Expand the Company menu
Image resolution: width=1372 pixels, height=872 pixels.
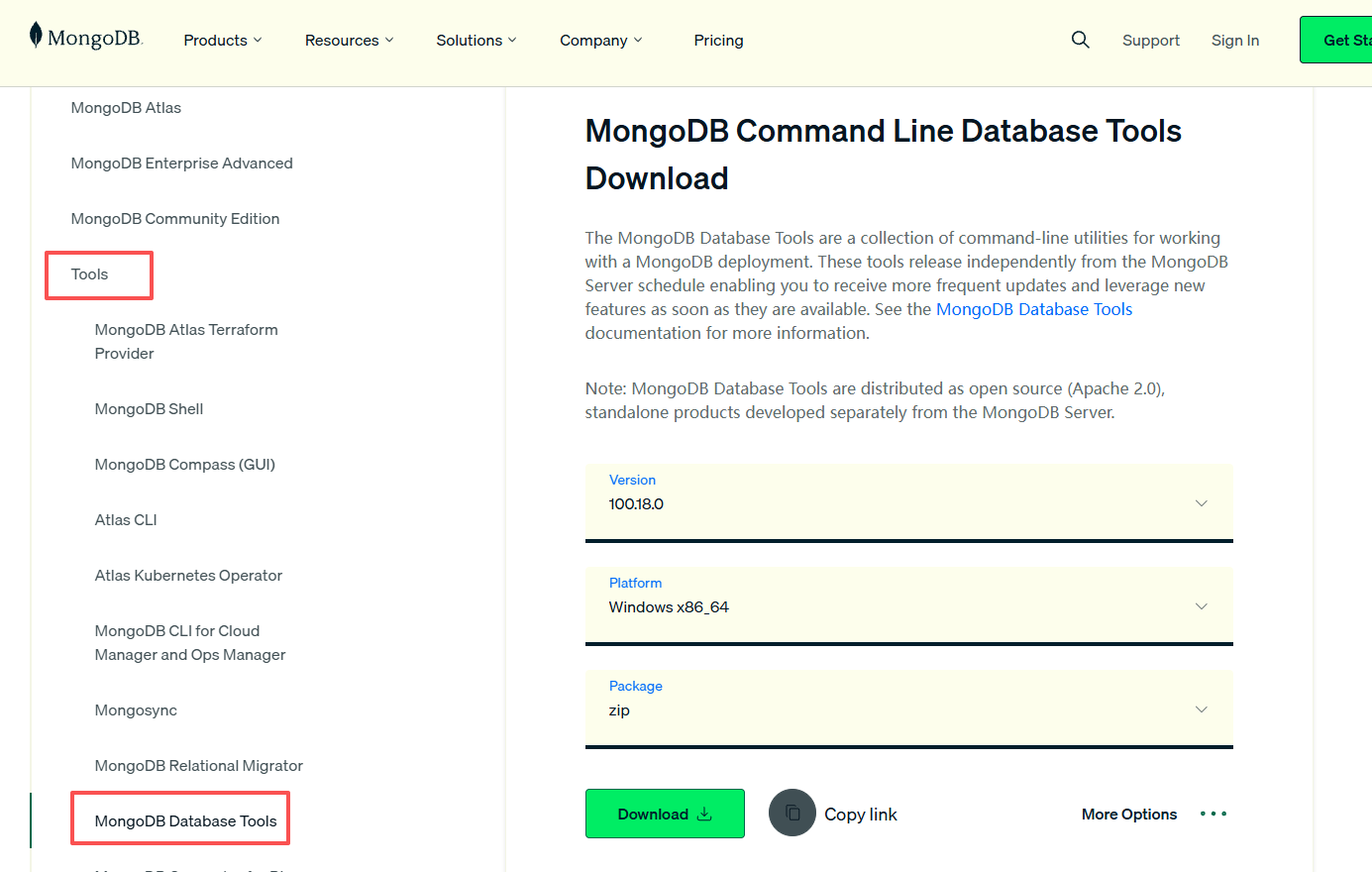point(601,41)
